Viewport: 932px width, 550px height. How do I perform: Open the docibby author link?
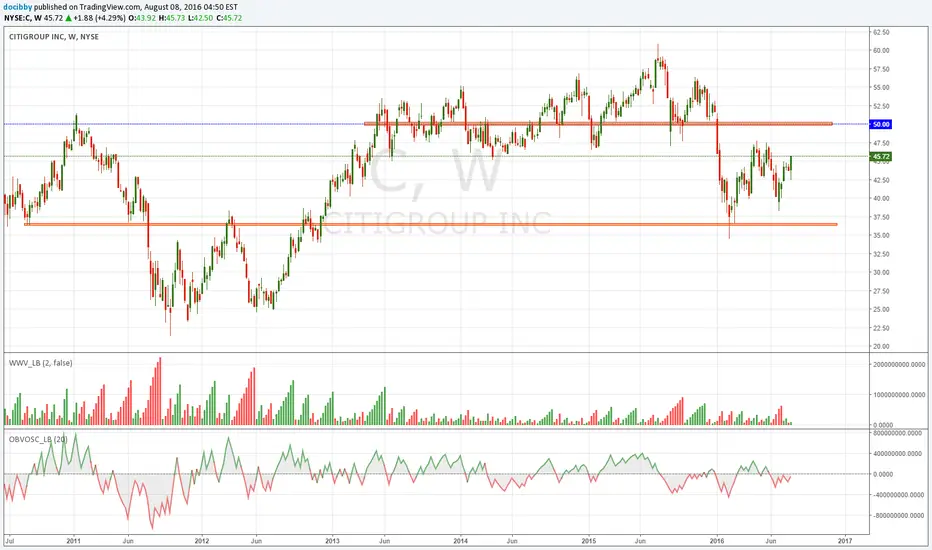pos(17,7)
